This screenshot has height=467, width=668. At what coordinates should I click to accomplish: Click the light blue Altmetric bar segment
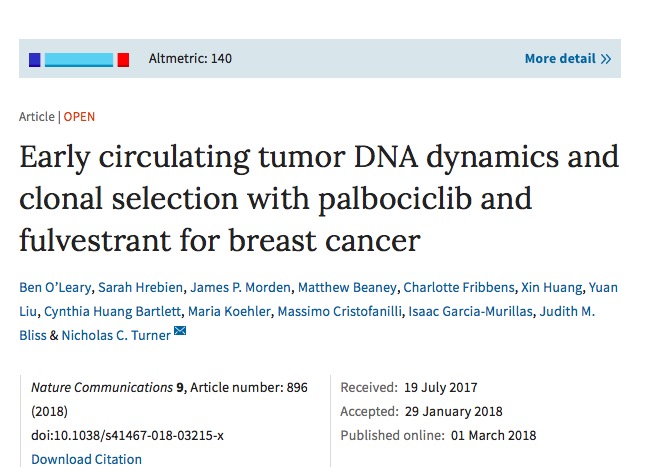coord(79,60)
